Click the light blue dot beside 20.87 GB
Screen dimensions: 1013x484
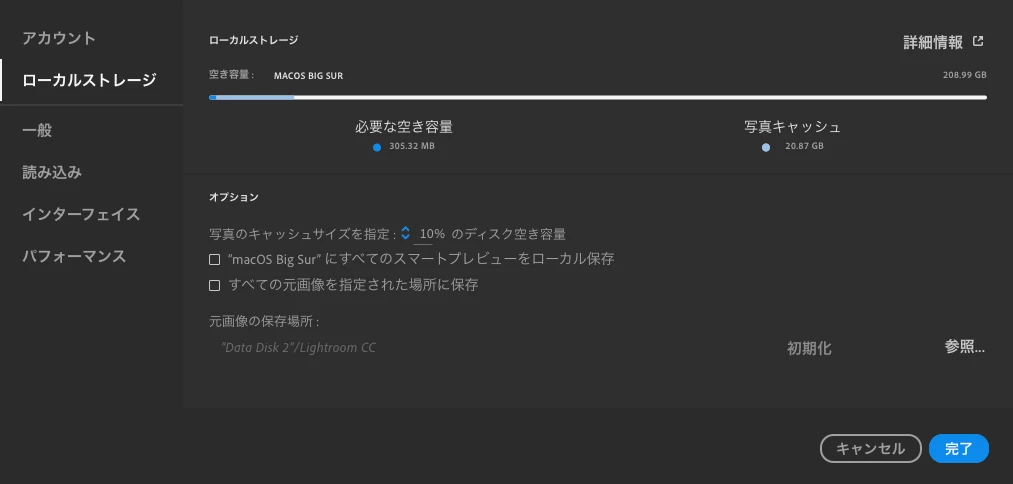pyautogui.click(x=766, y=147)
